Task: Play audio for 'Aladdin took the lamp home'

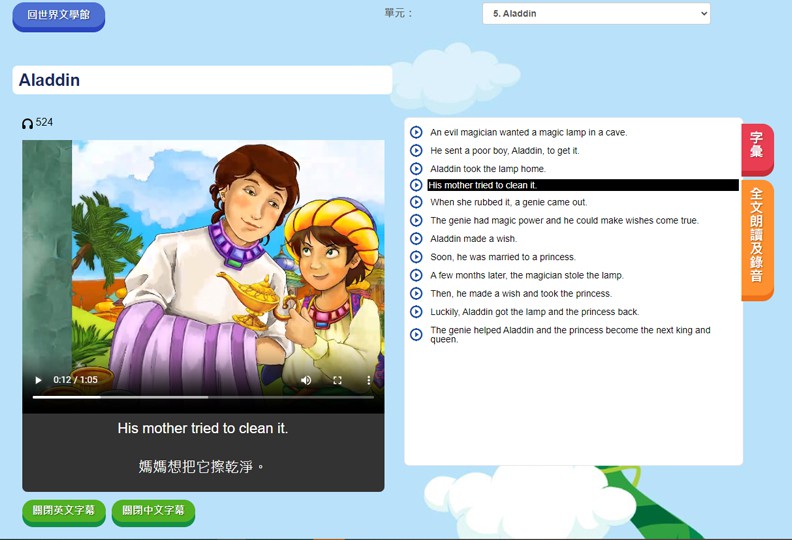Action: coord(416,169)
